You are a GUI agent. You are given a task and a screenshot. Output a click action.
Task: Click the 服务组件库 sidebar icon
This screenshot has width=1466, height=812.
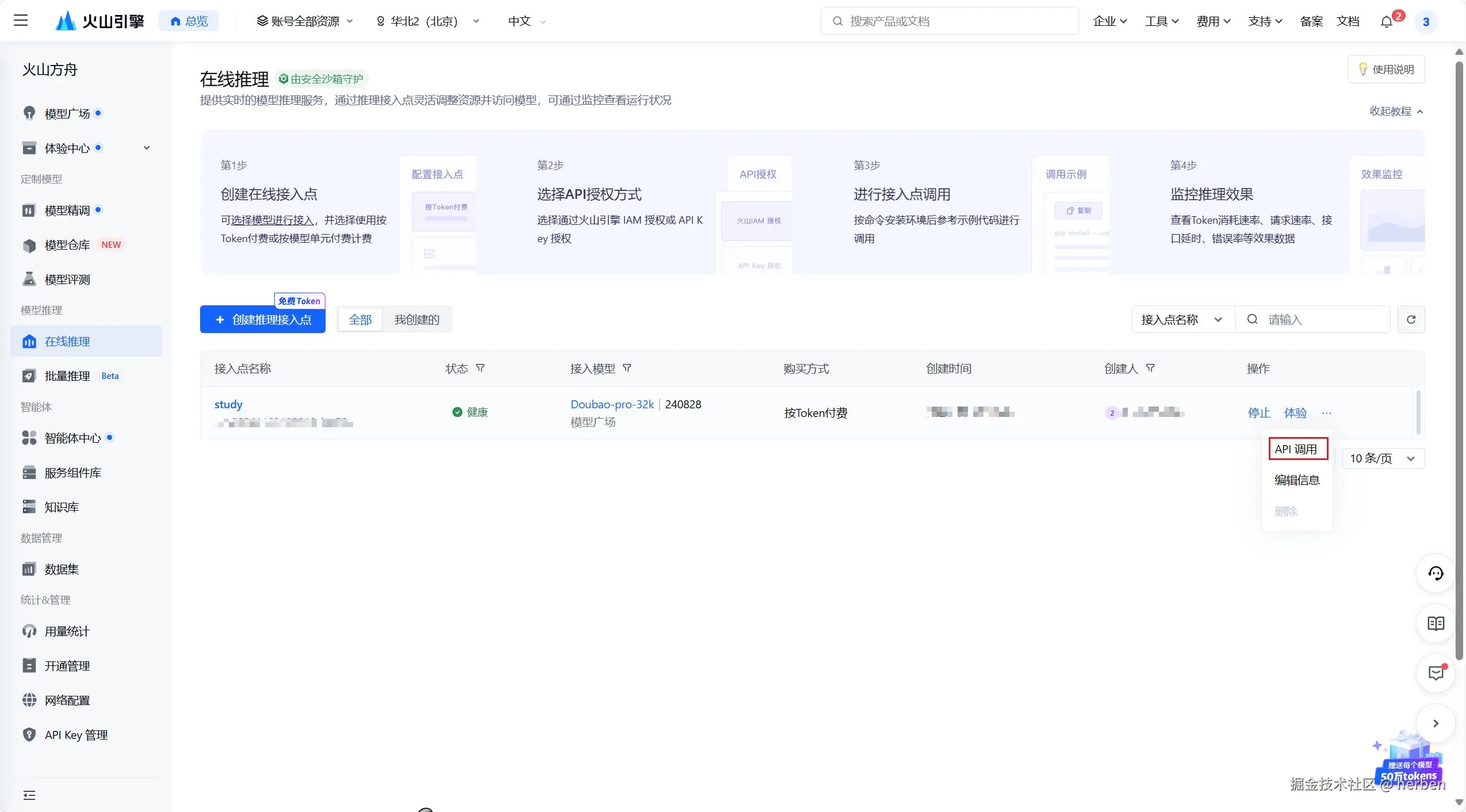[29, 473]
